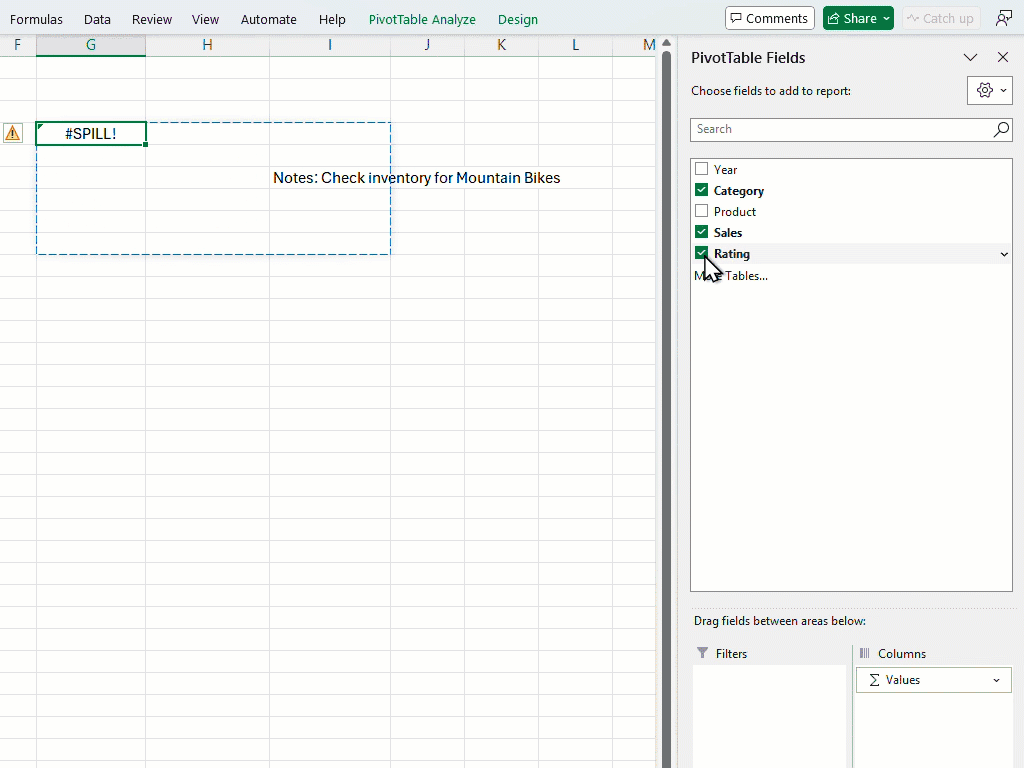The height and width of the screenshot is (768, 1024).
Task: Select the cell containing the Notes text
Action: tap(330, 178)
